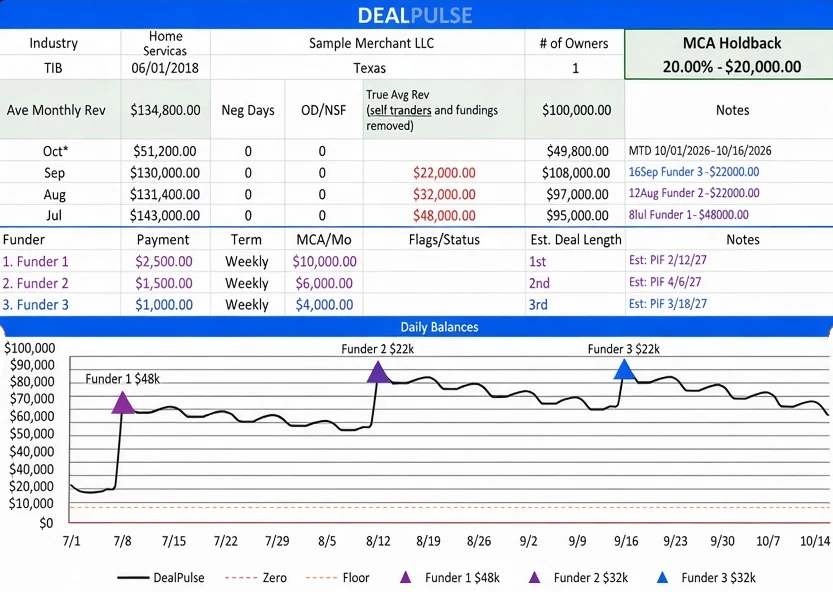Viewport: 833px width, 592px height.
Task: Click the $100,000 y-axis label
Action: pos(30,348)
